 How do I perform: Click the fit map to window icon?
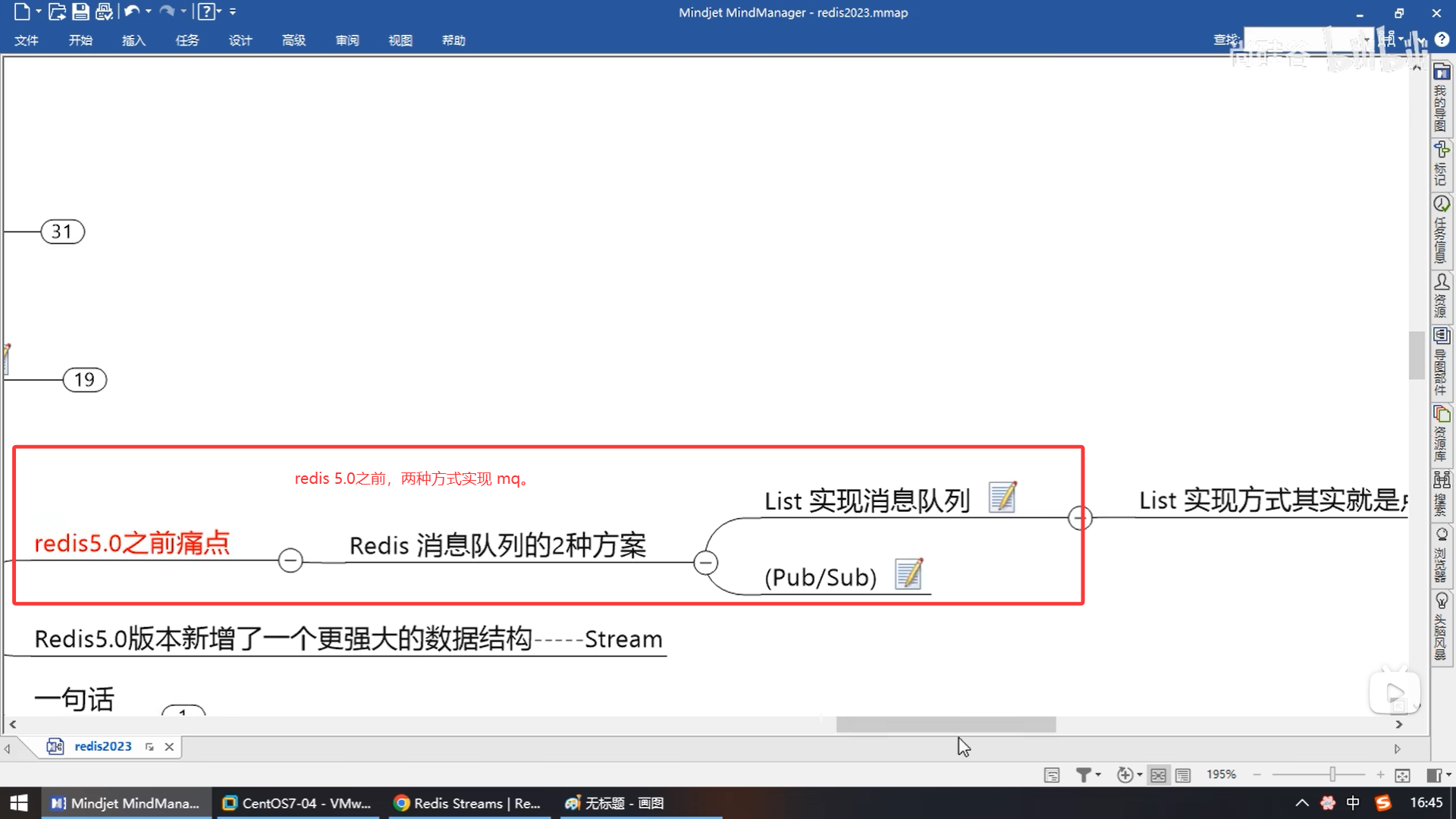click(1402, 775)
